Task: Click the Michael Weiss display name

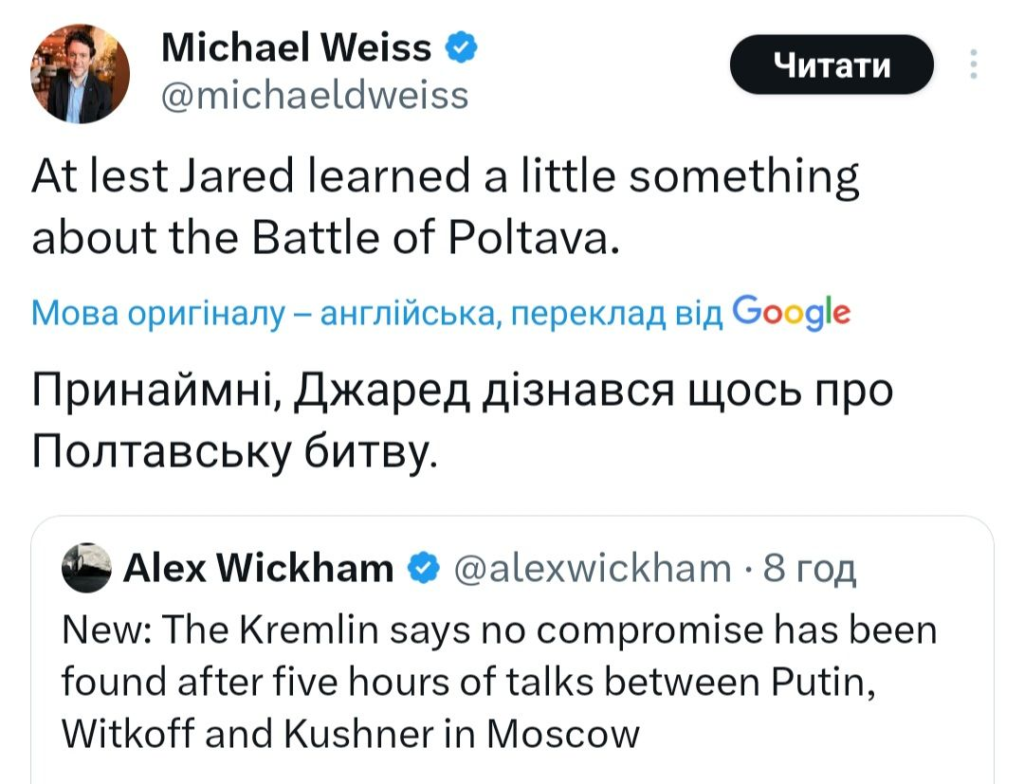Action: point(296,47)
